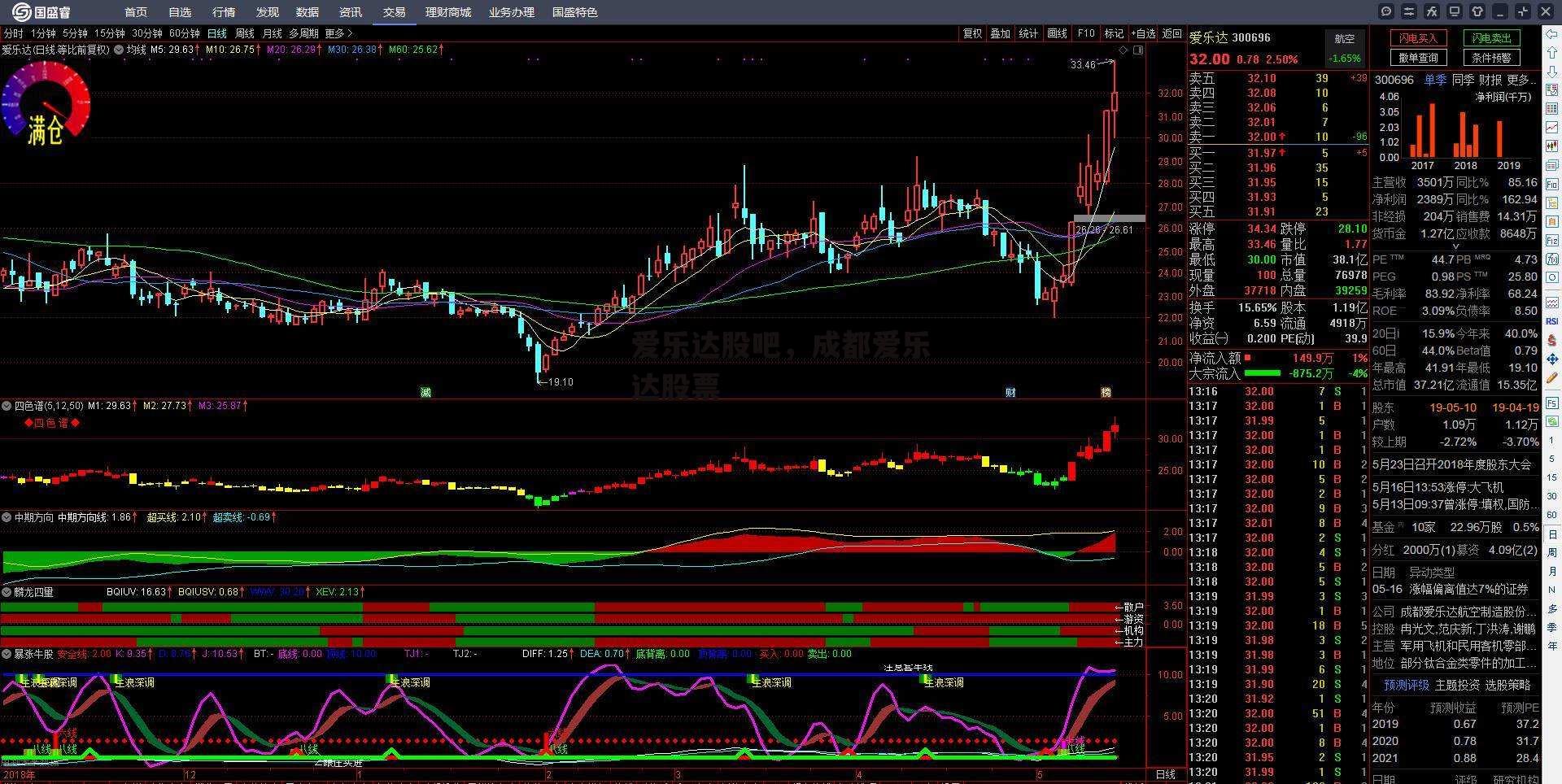
Task: Click the 榜 marker on the chart bottom
Action: 1106,392
